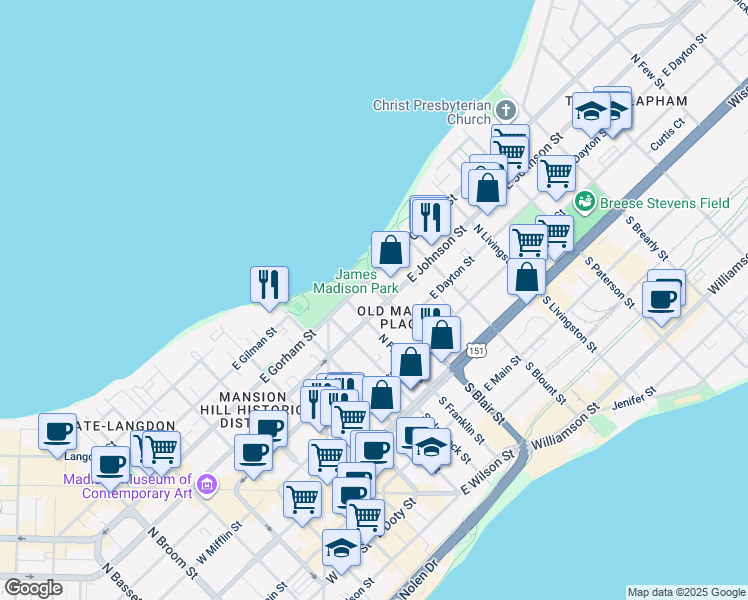Click the US 151 highway shield

coord(476,351)
